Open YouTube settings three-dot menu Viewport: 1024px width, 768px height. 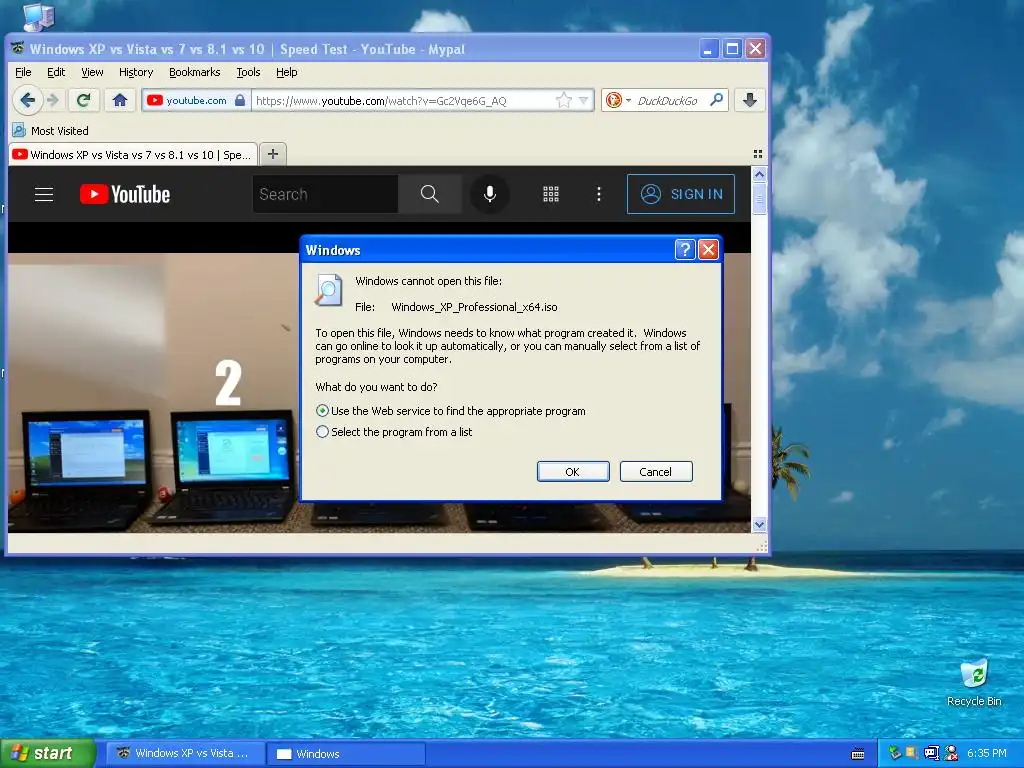click(598, 194)
